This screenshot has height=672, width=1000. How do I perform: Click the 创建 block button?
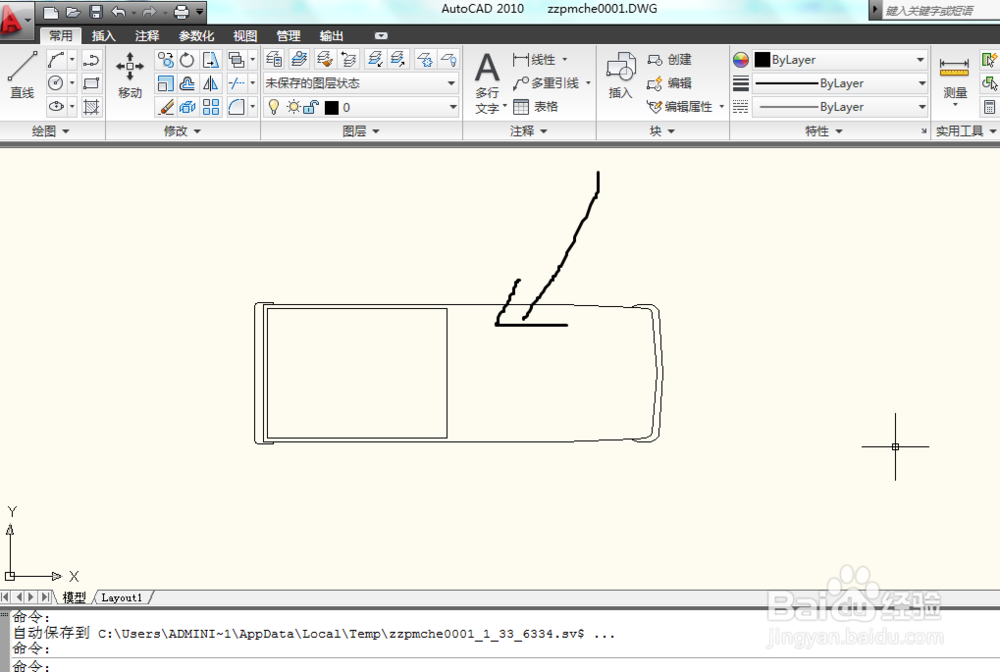pos(670,59)
